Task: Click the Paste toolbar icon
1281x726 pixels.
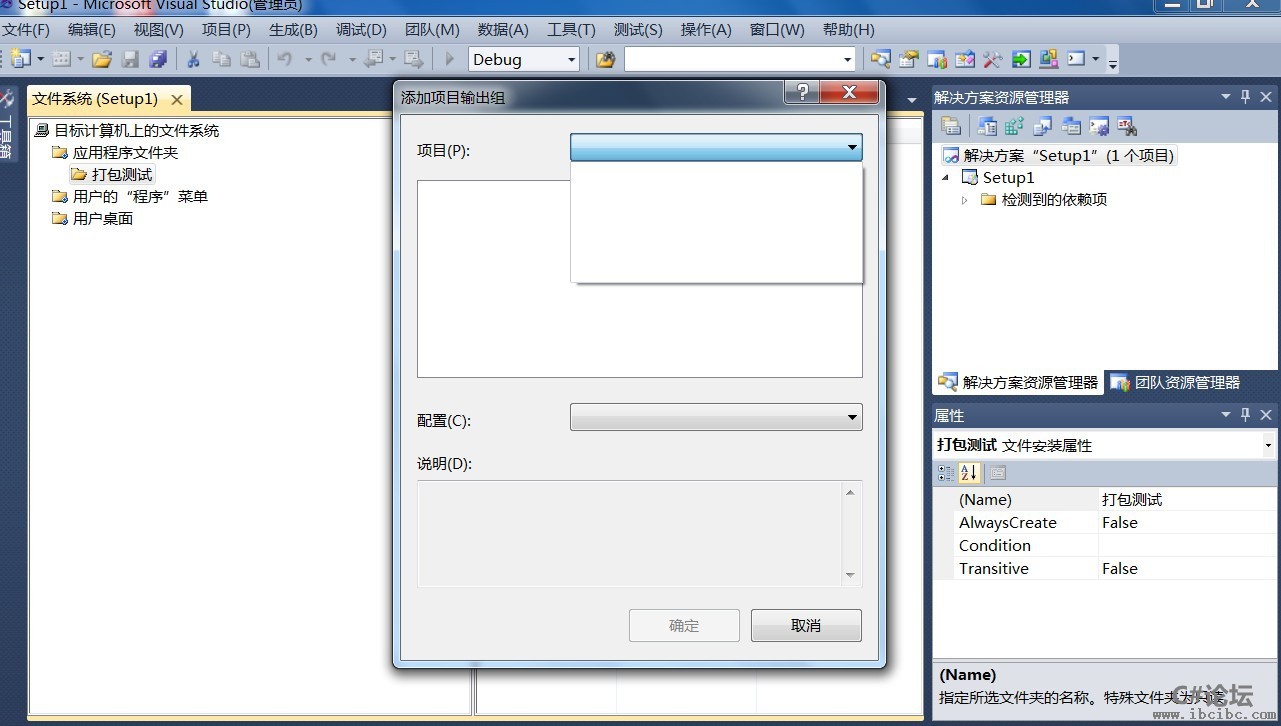Action: 250,60
